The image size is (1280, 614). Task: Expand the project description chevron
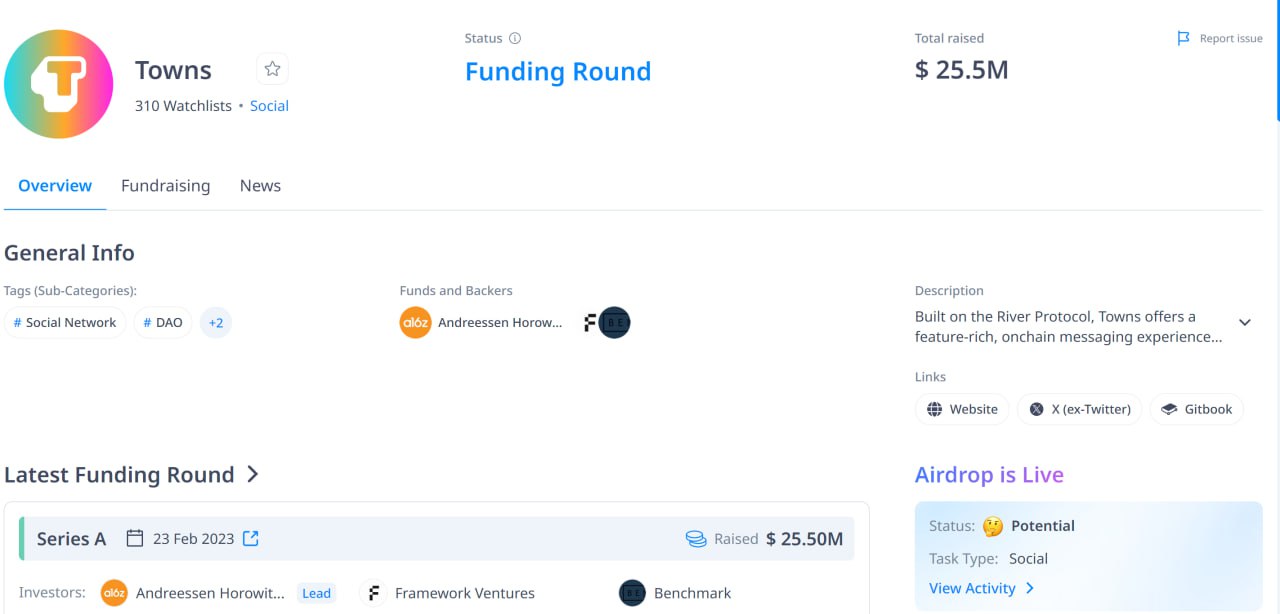[1245, 322]
